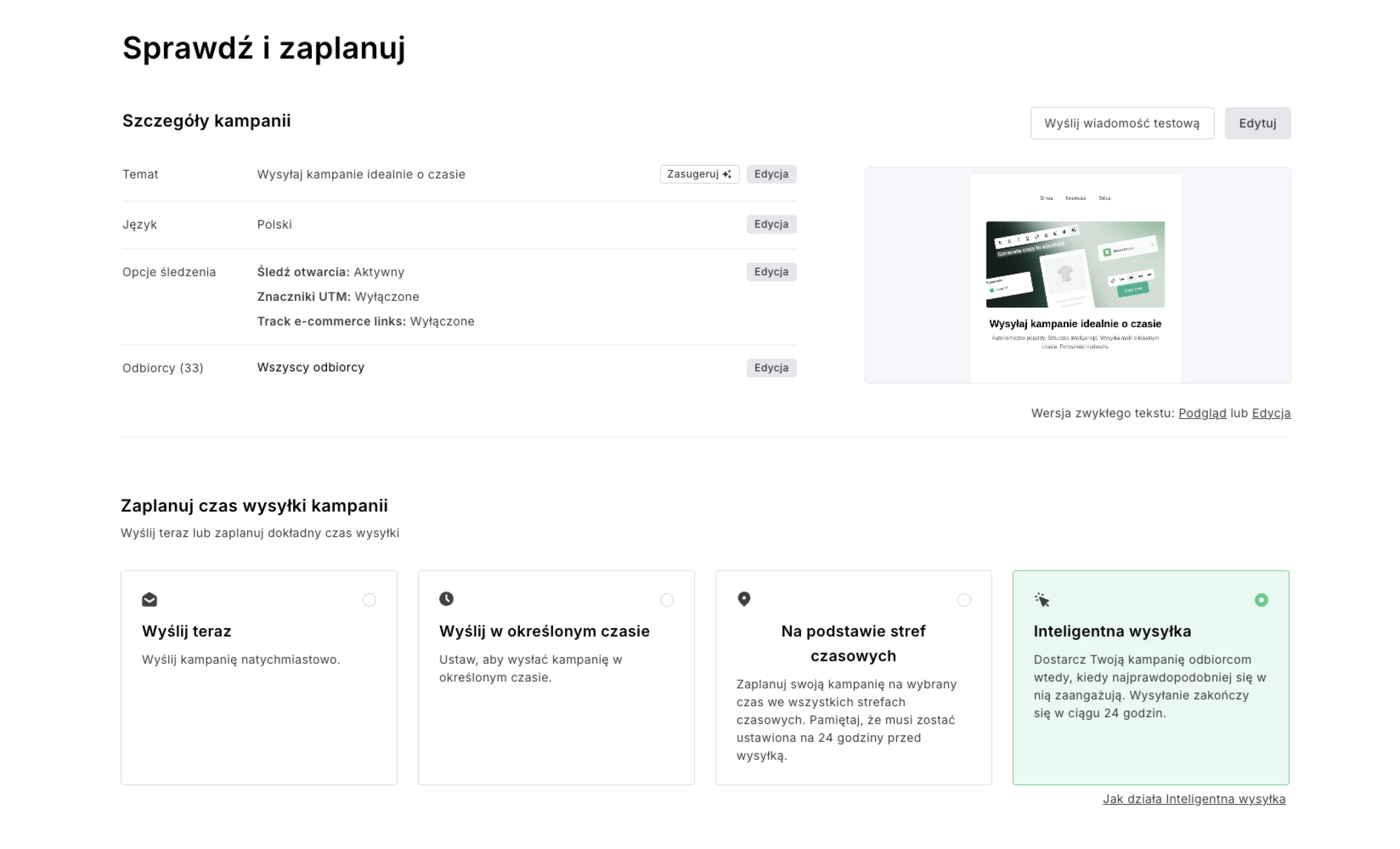Screen dimensions: 1400x849
Task: Click the email campaign preview thumbnail
Action: pyautogui.click(x=1075, y=276)
